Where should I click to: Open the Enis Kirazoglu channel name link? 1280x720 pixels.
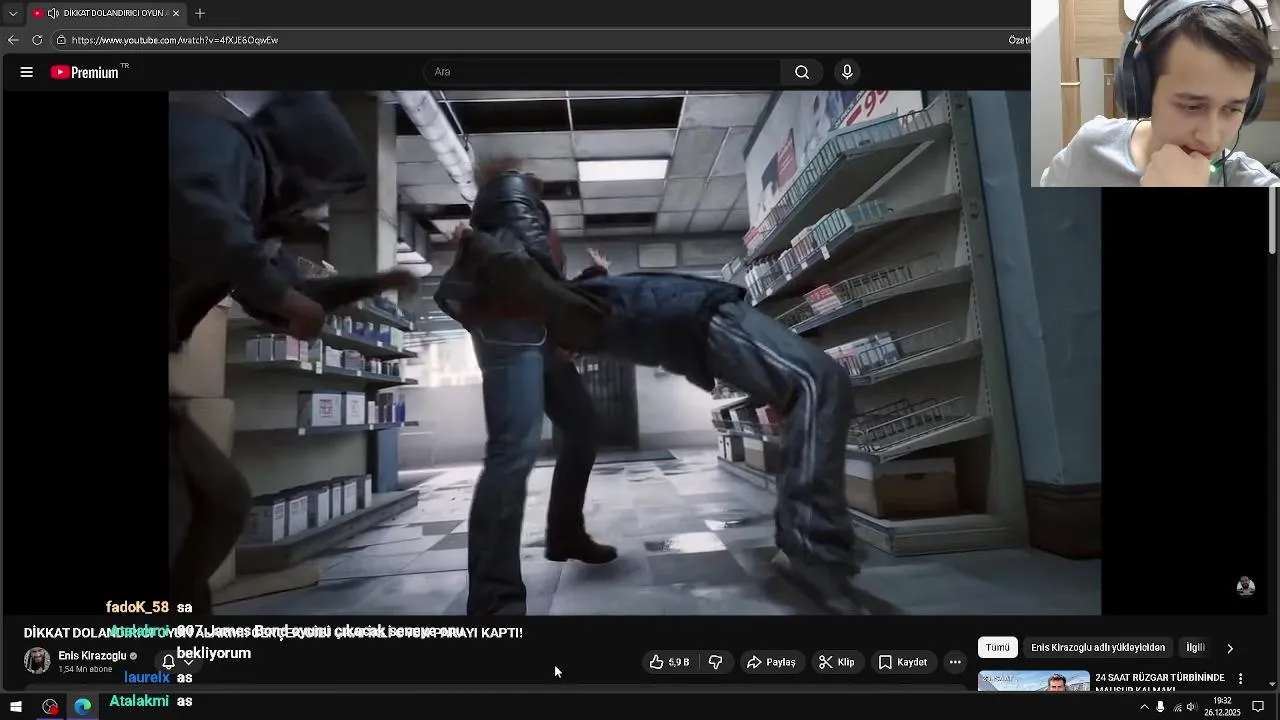coord(92,656)
